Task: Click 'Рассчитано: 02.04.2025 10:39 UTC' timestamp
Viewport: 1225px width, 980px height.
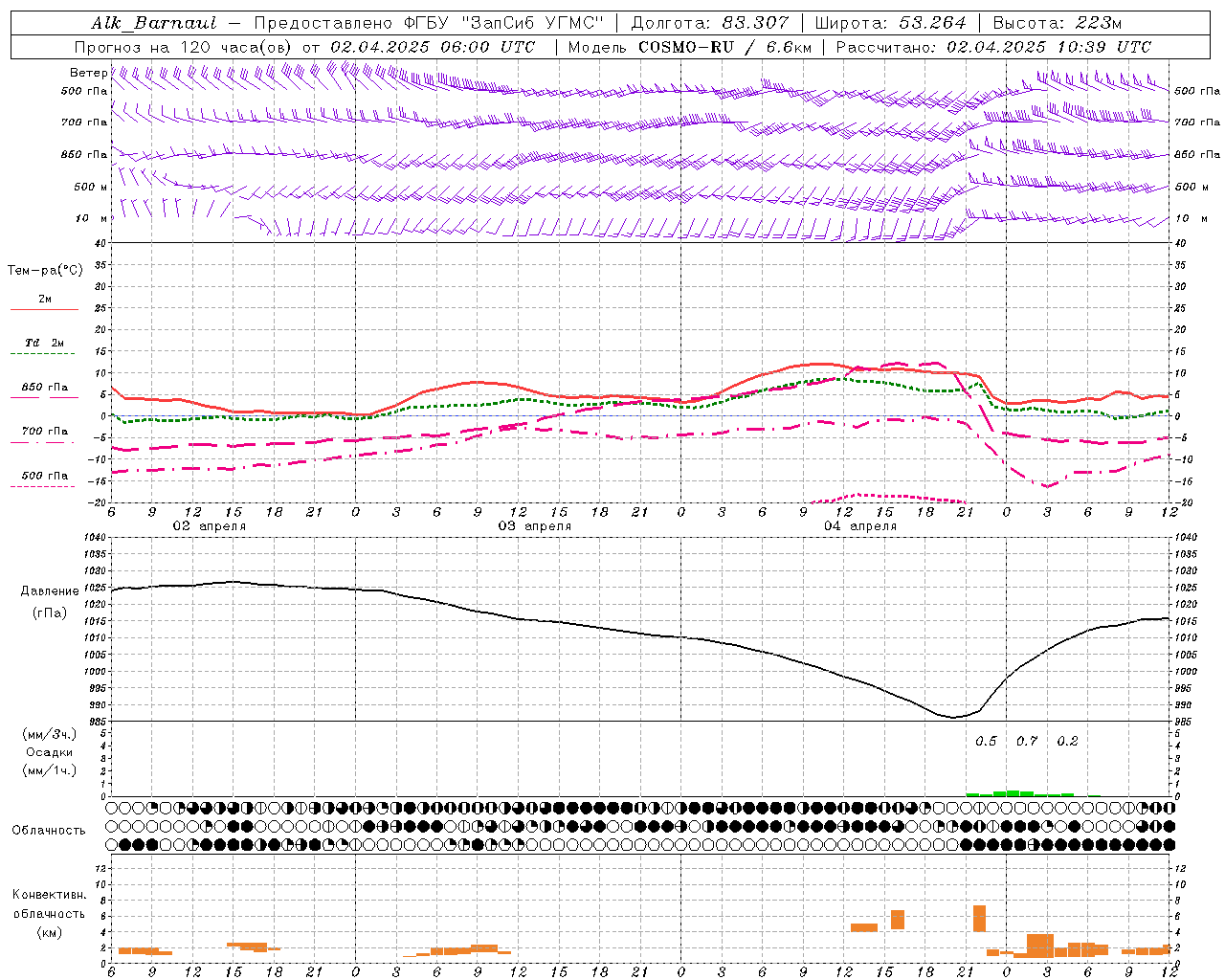Action: pos(993,47)
